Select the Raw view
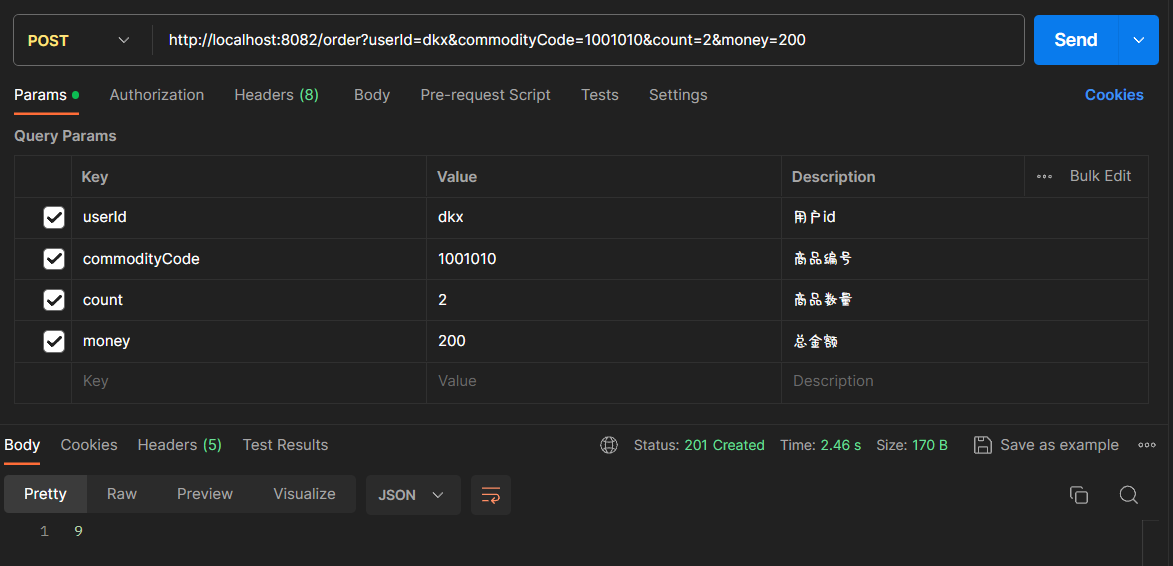1173x566 pixels. pyautogui.click(x=122, y=494)
